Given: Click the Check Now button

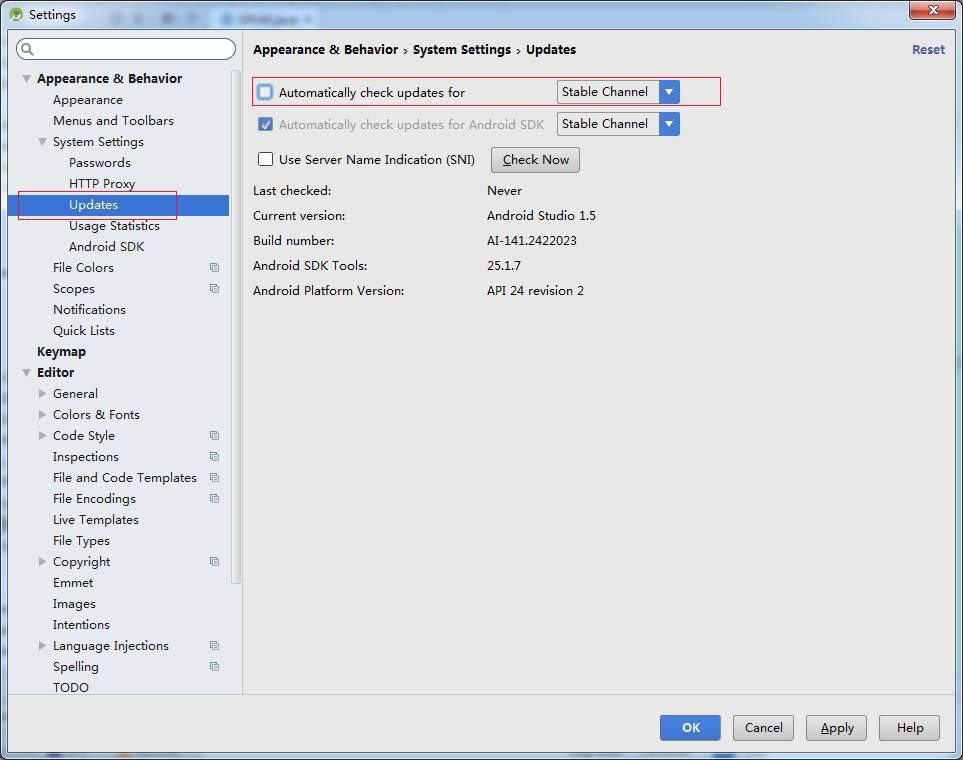Looking at the screenshot, I should click(535, 160).
